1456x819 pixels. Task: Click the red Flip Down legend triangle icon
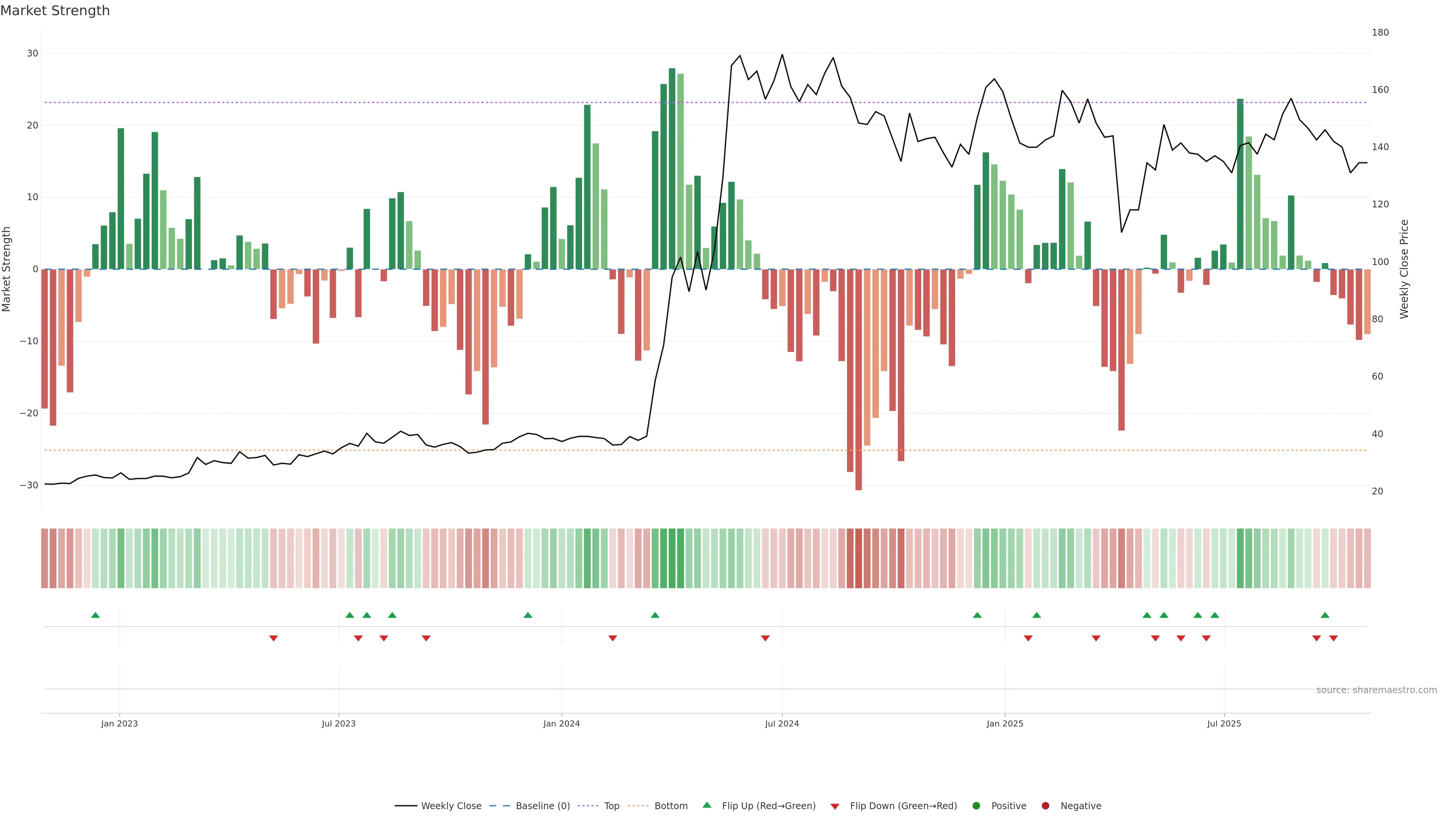pyautogui.click(x=835, y=806)
